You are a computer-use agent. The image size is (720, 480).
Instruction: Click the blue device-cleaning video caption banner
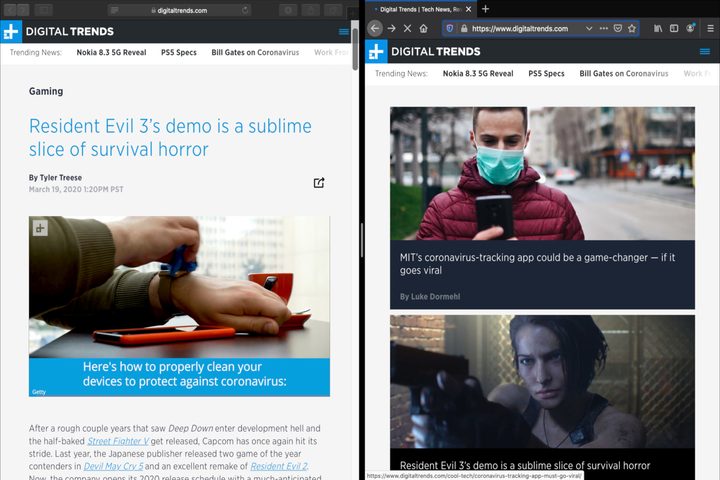tap(179, 377)
